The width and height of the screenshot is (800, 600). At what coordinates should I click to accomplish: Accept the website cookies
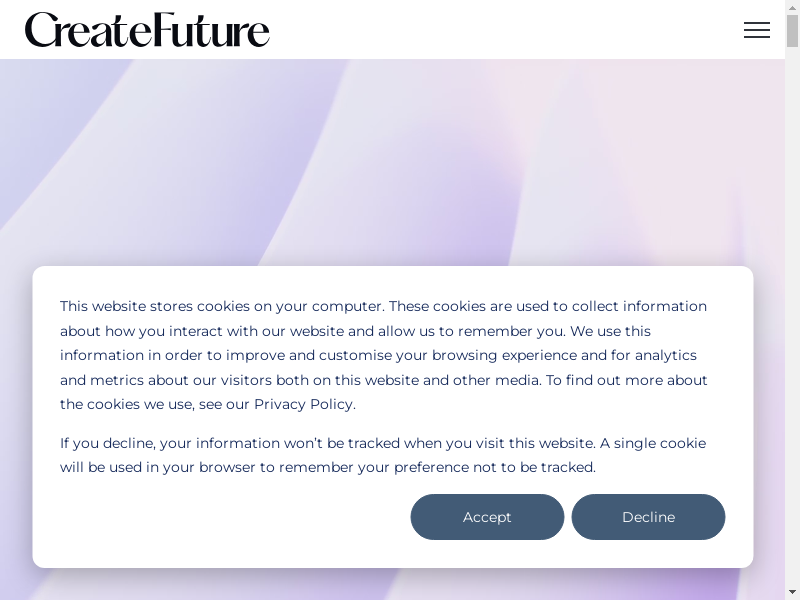[x=487, y=517]
